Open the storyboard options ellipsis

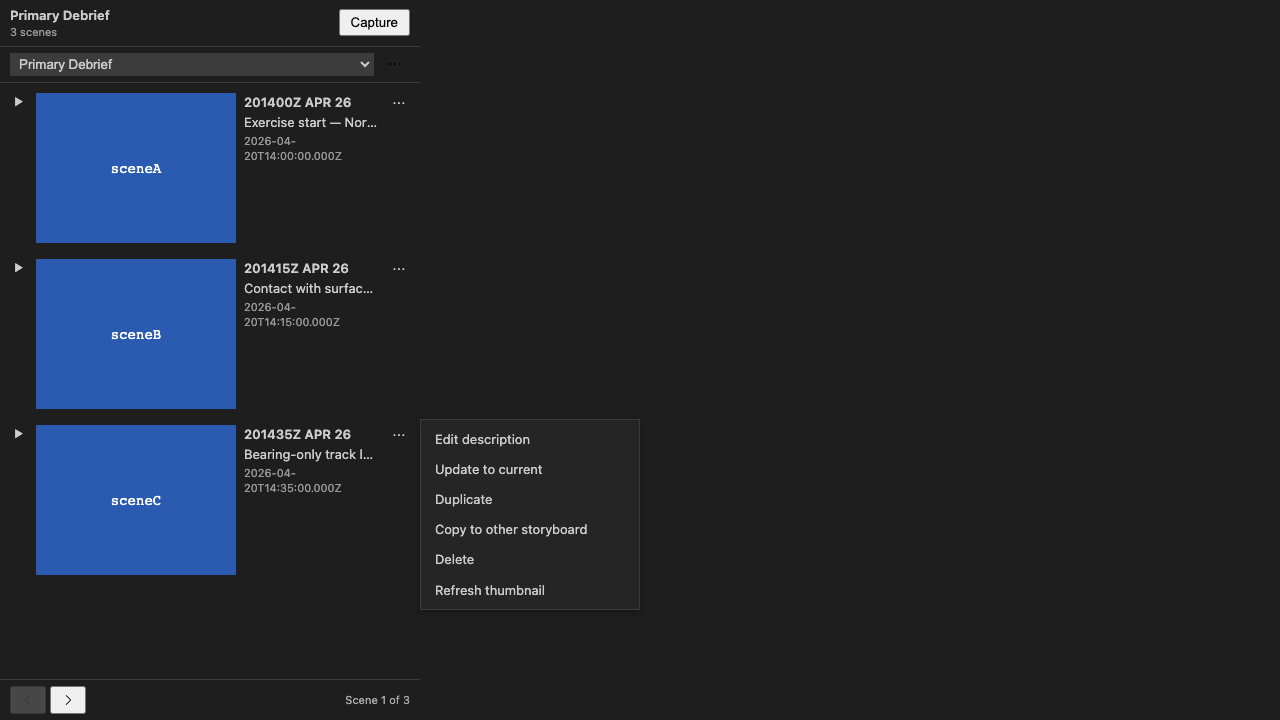click(395, 63)
